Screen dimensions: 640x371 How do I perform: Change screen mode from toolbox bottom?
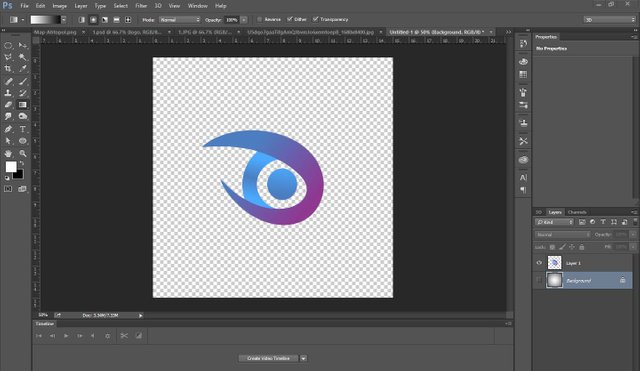click(x=22, y=189)
